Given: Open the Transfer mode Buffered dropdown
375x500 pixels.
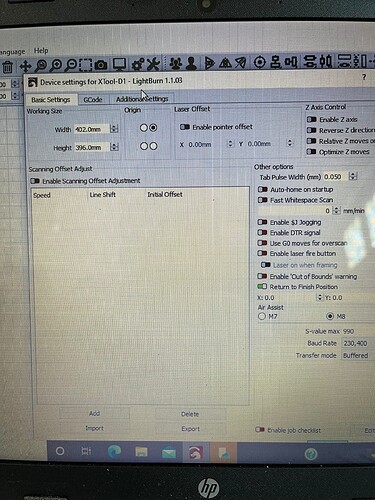Looking at the screenshot, I should (356, 355).
